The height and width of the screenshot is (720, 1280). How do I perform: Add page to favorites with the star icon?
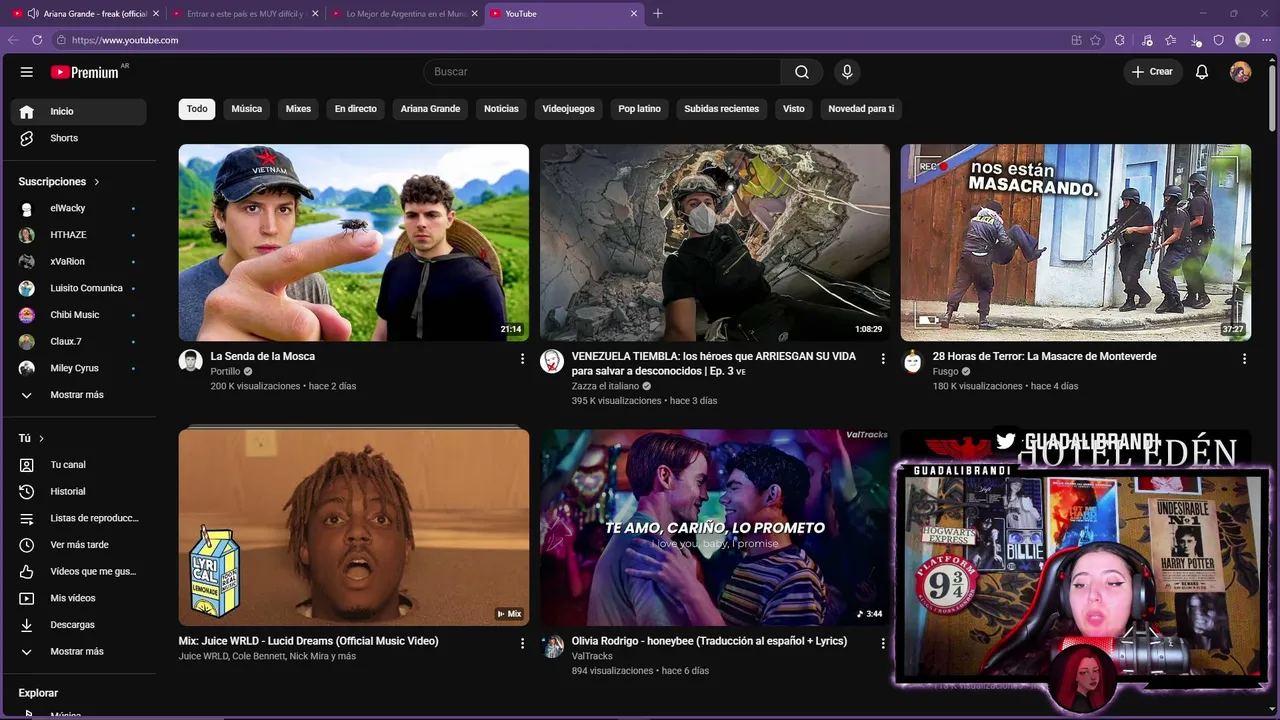(1095, 40)
